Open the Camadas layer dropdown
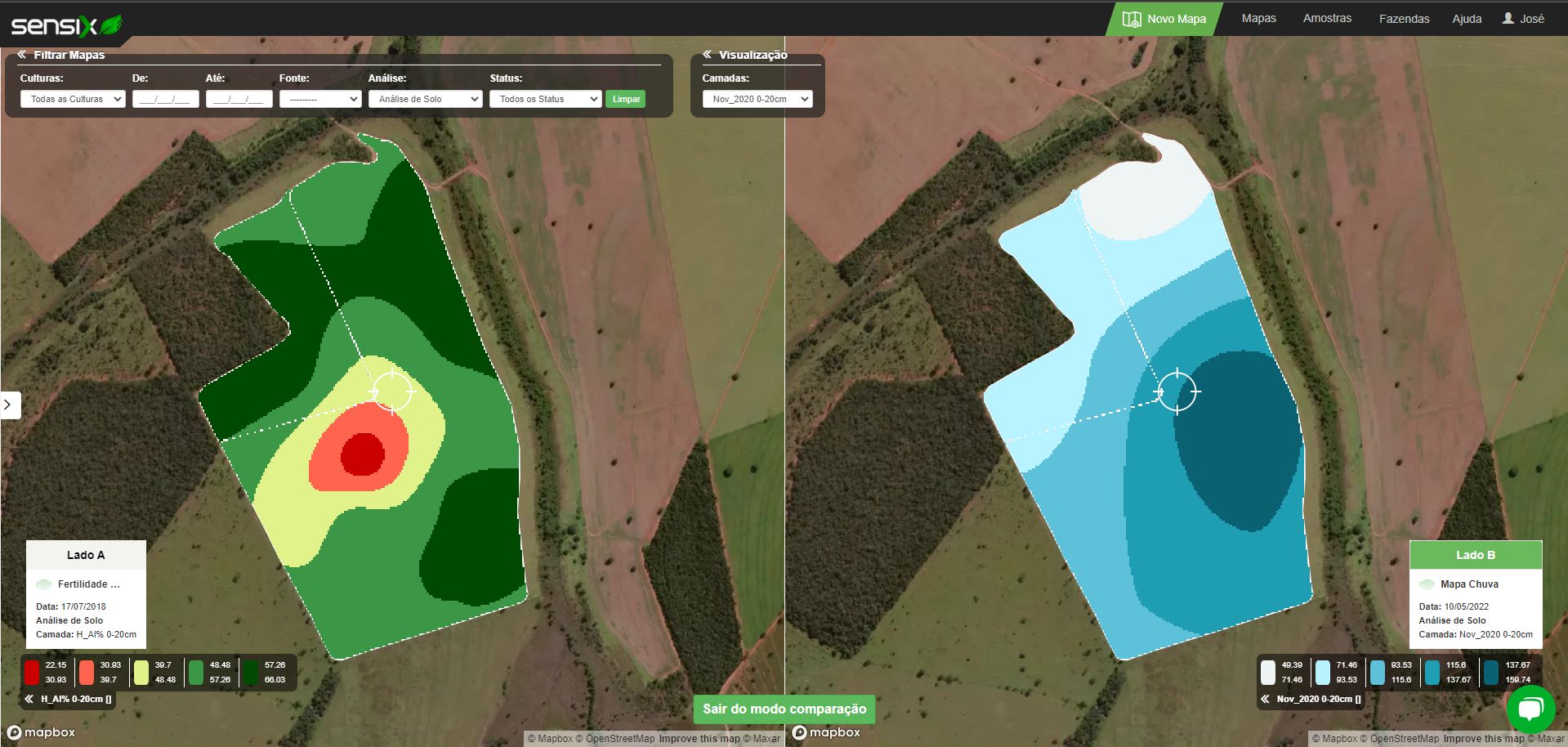The width and height of the screenshot is (1568, 747). click(x=757, y=99)
